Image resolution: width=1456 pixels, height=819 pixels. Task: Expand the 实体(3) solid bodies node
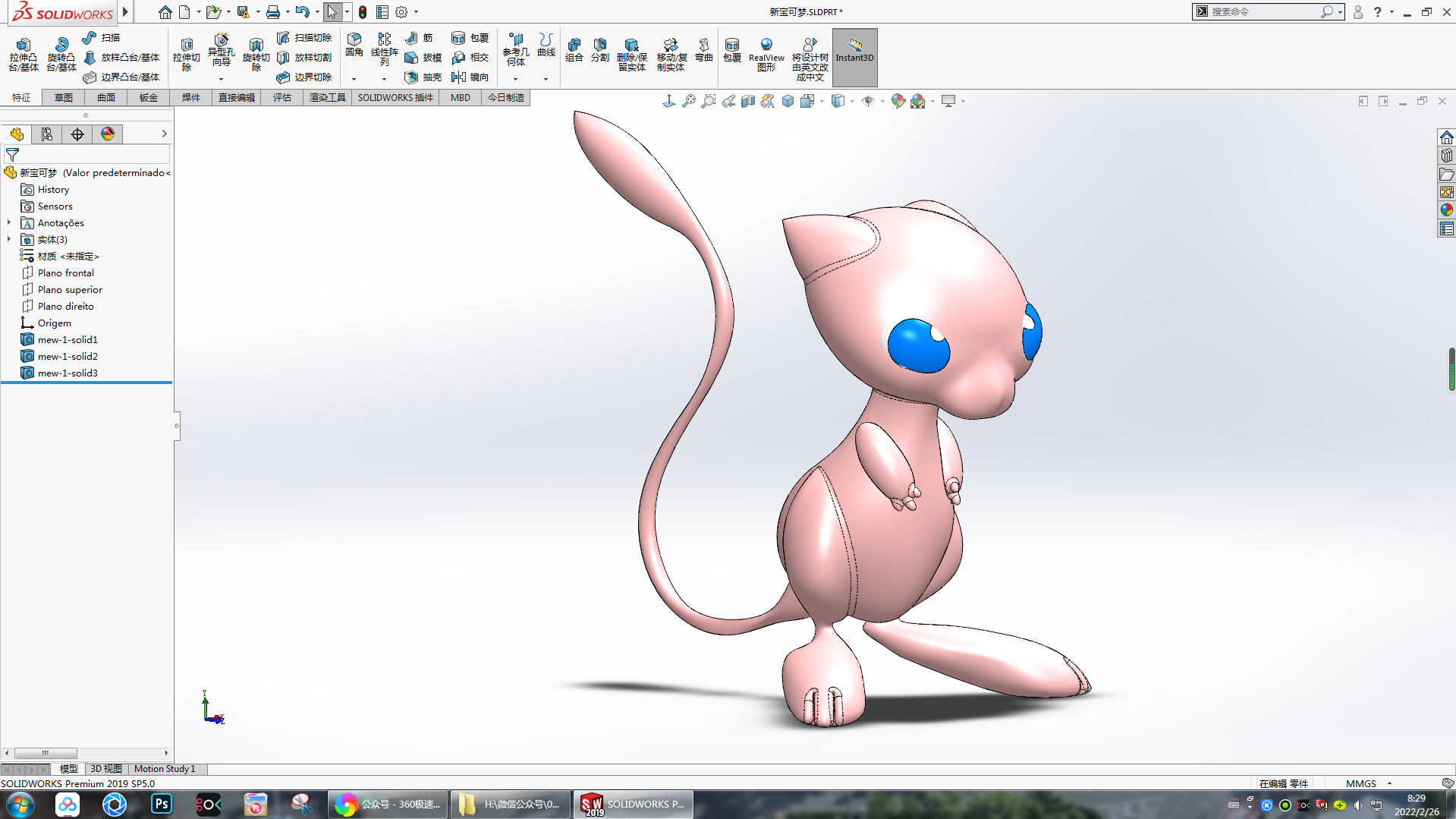click(x=9, y=239)
